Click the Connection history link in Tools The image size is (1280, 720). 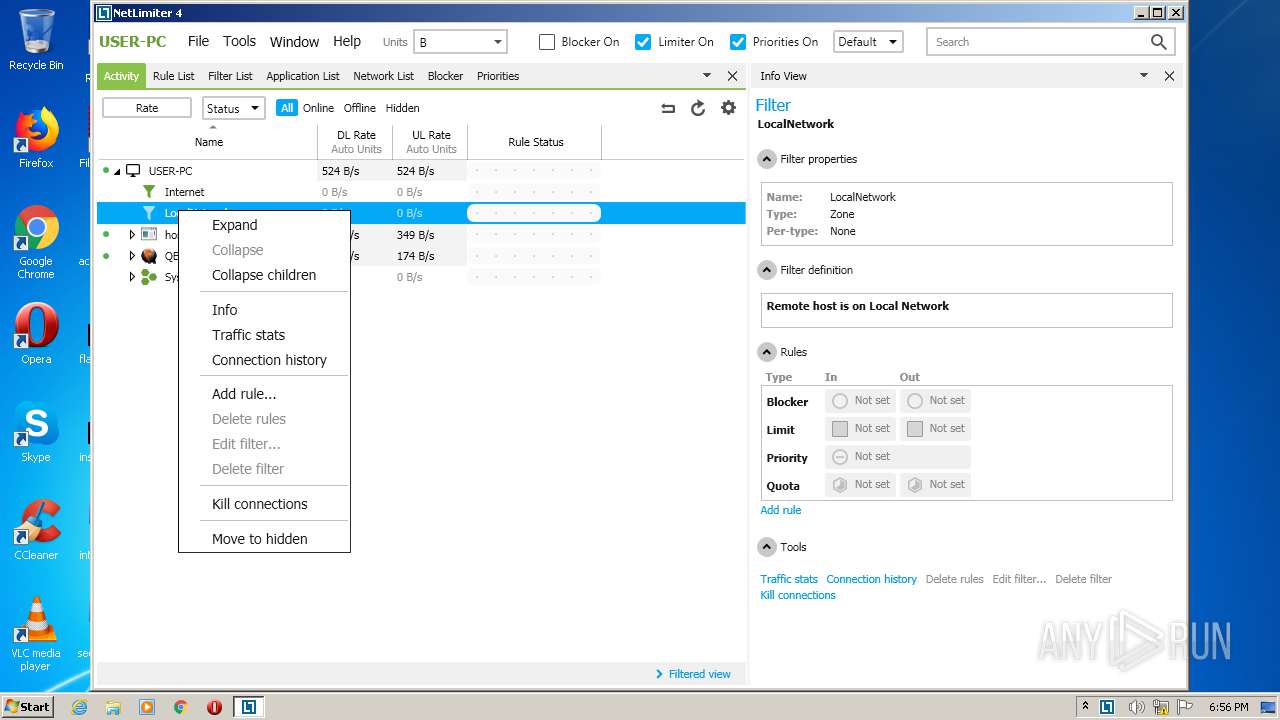(871, 579)
